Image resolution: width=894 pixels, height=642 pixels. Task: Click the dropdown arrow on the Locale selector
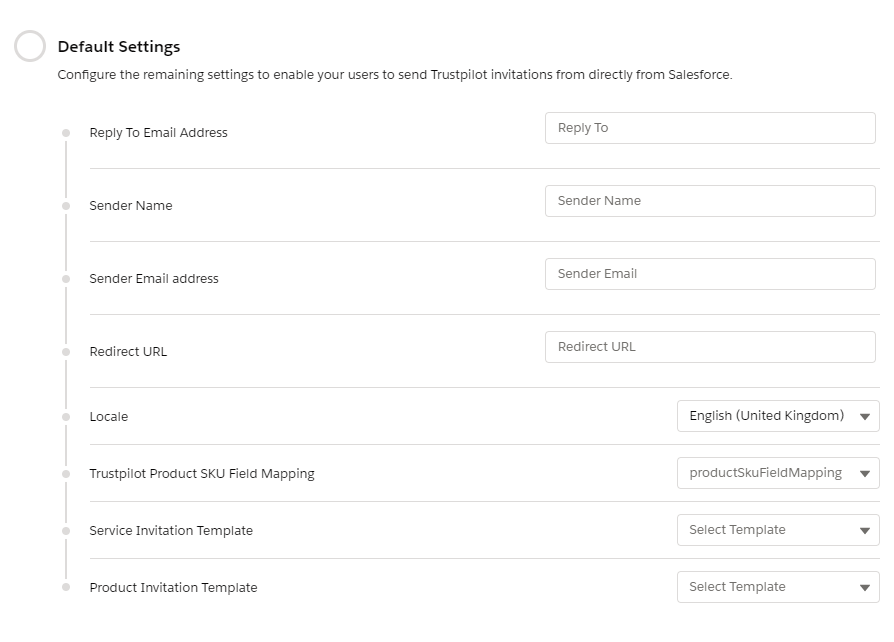click(x=866, y=416)
